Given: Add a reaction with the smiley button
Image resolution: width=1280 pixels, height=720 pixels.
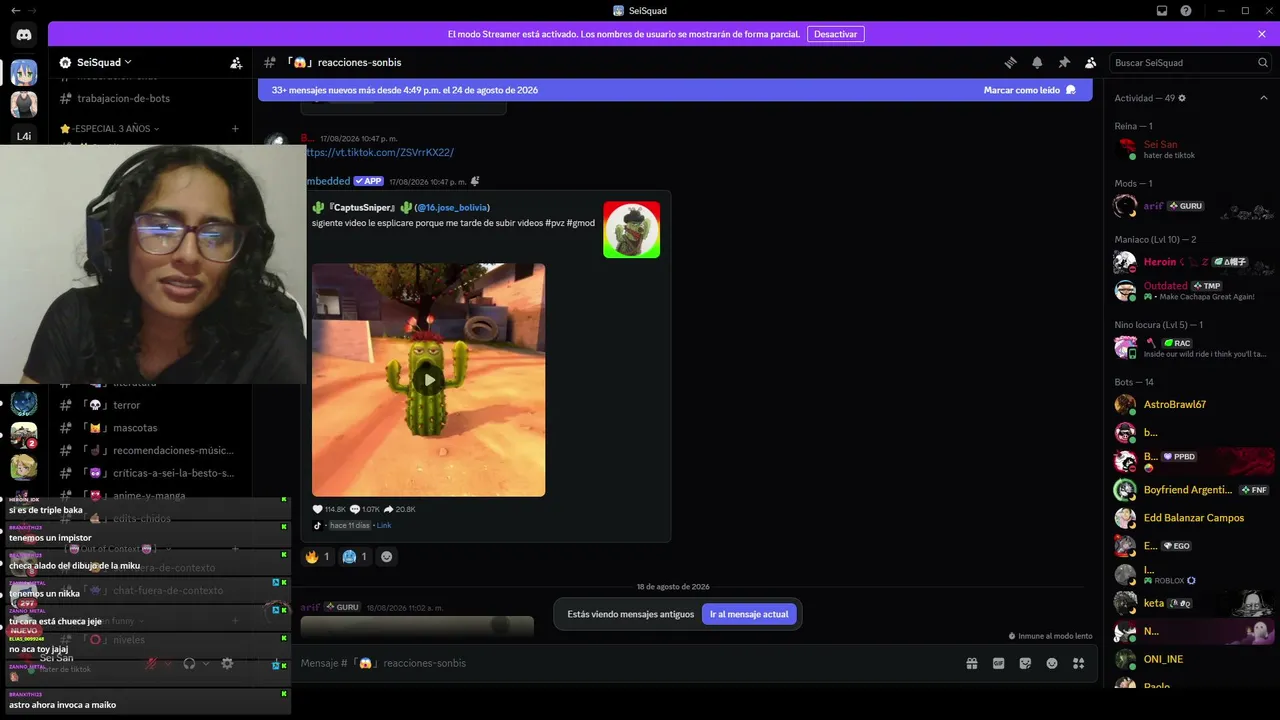Looking at the screenshot, I should point(387,557).
